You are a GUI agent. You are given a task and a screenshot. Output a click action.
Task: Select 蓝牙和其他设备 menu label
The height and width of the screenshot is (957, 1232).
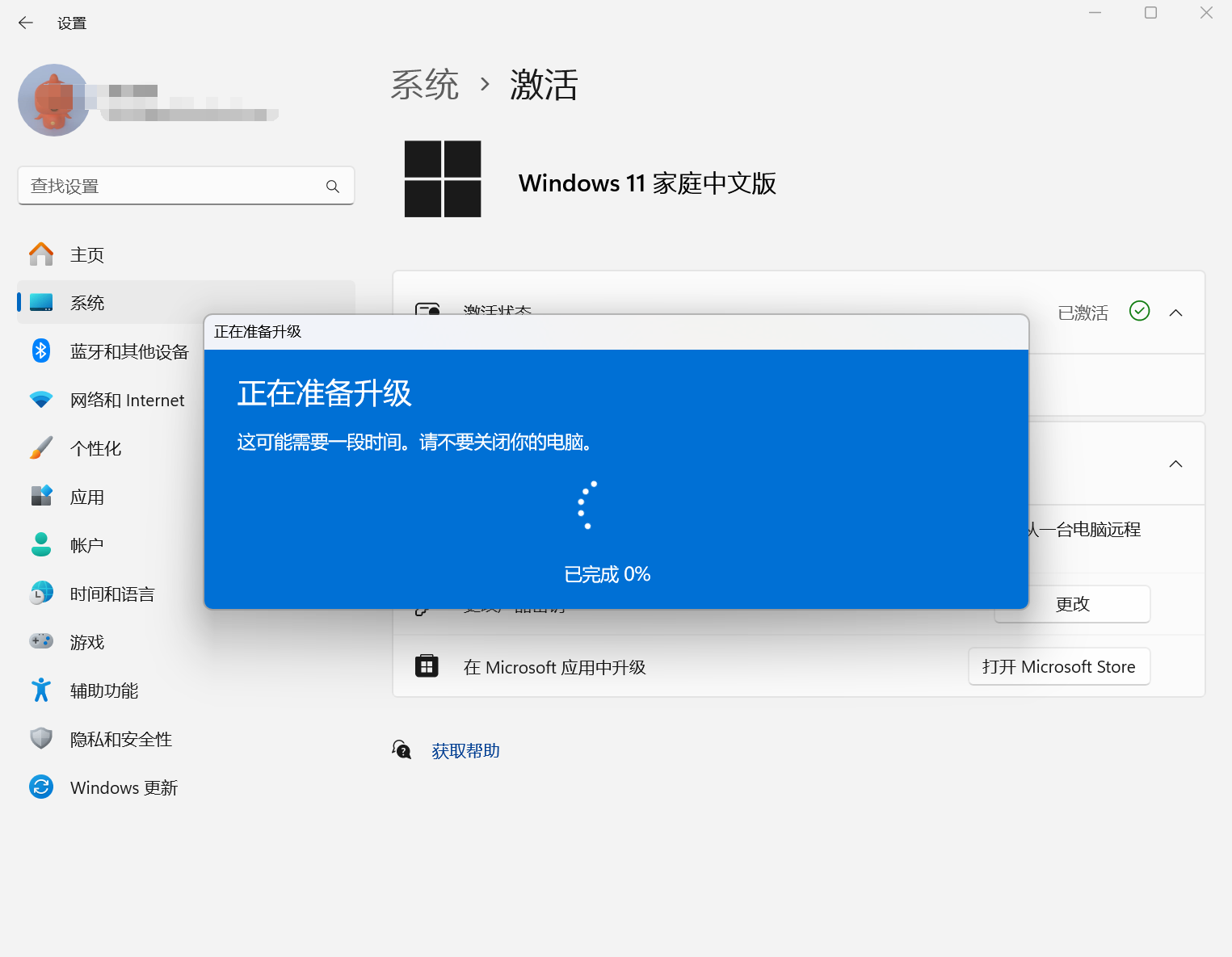(x=129, y=352)
